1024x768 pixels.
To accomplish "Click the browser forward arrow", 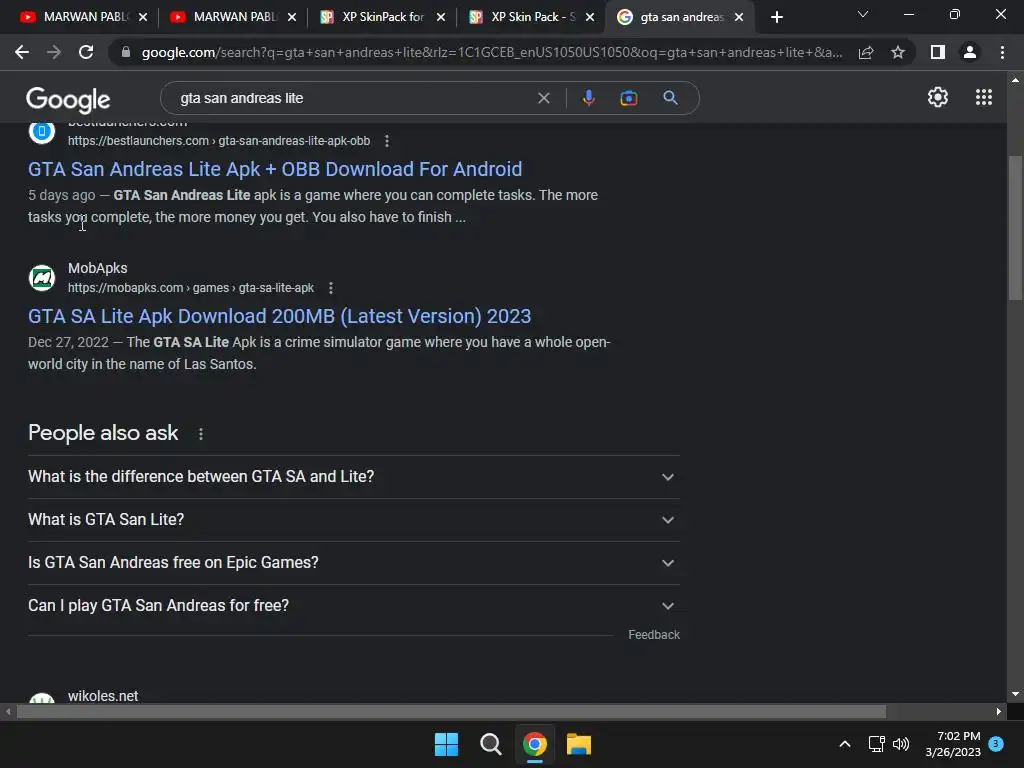I will pyautogui.click(x=54, y=52).
